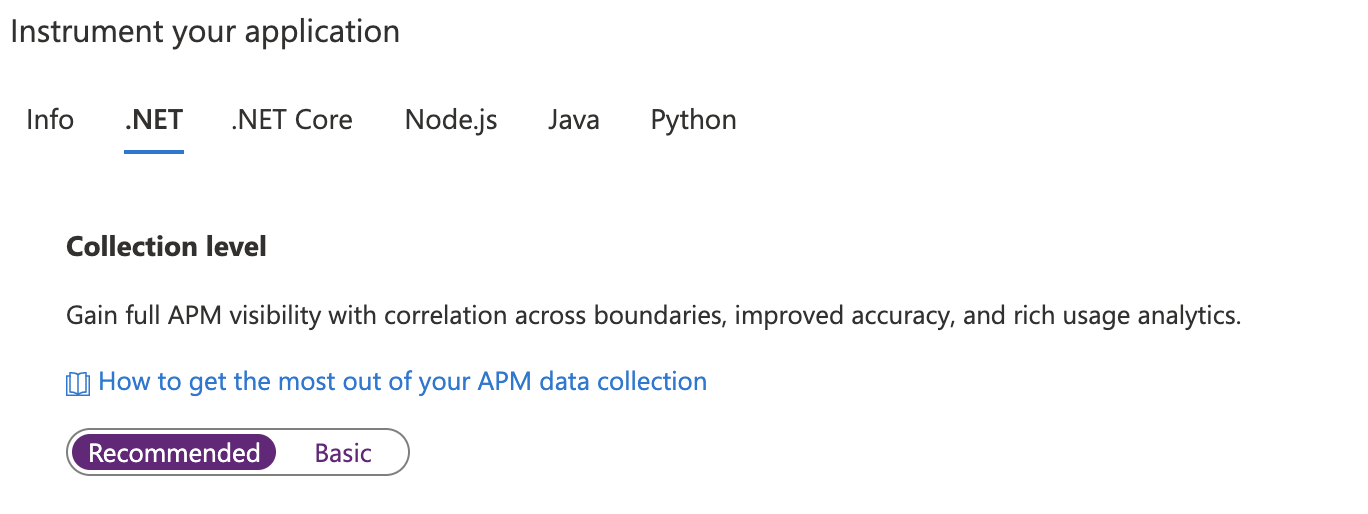The width and height of the screenshot is (1368, 514).
Task: Switch to the Node.js tab
Action: (451, 120)
